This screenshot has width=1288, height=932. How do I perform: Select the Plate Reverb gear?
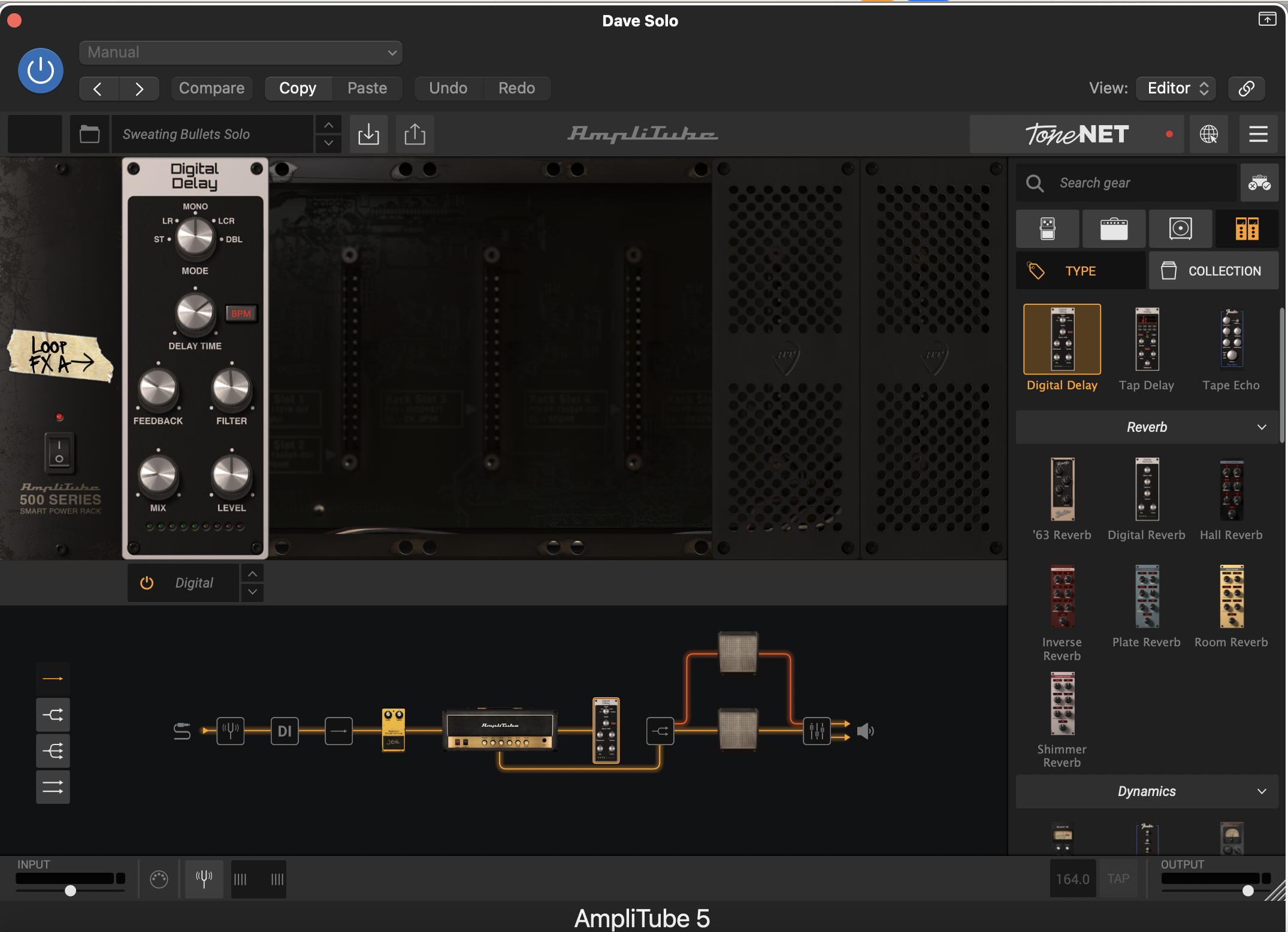click(1147, 597)
